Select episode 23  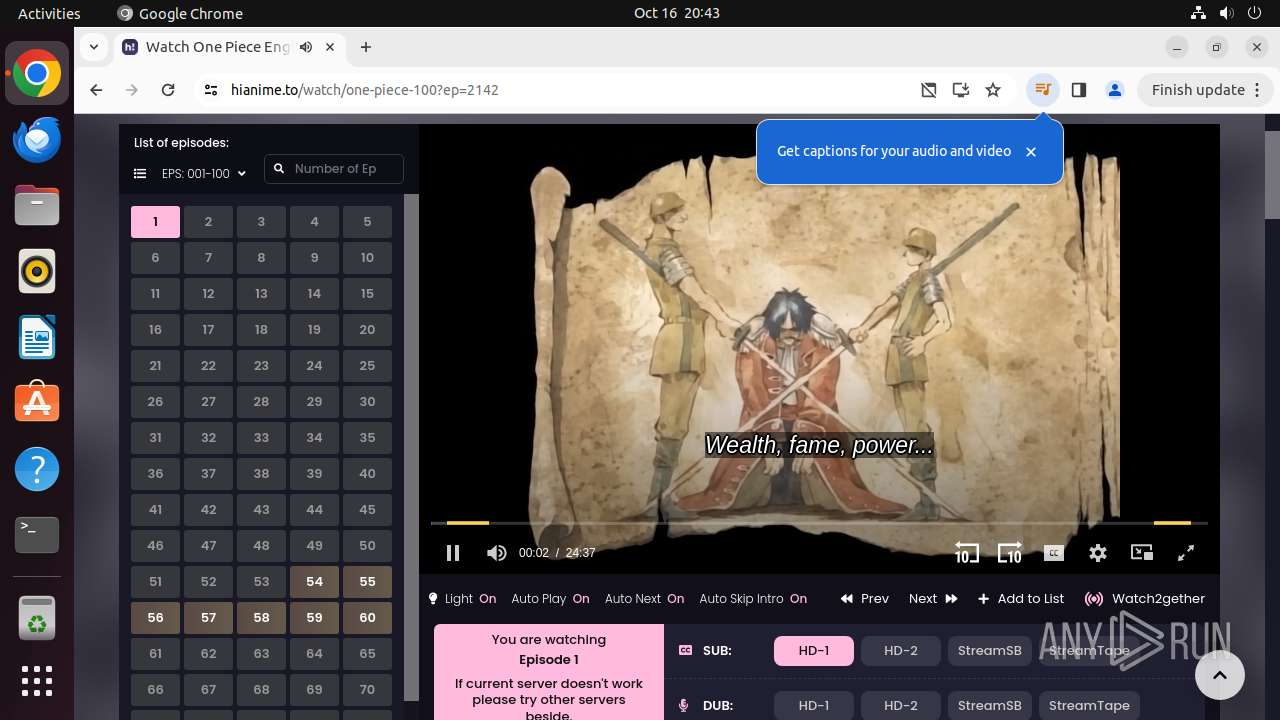pyautogui.click(x=261, y=366)
